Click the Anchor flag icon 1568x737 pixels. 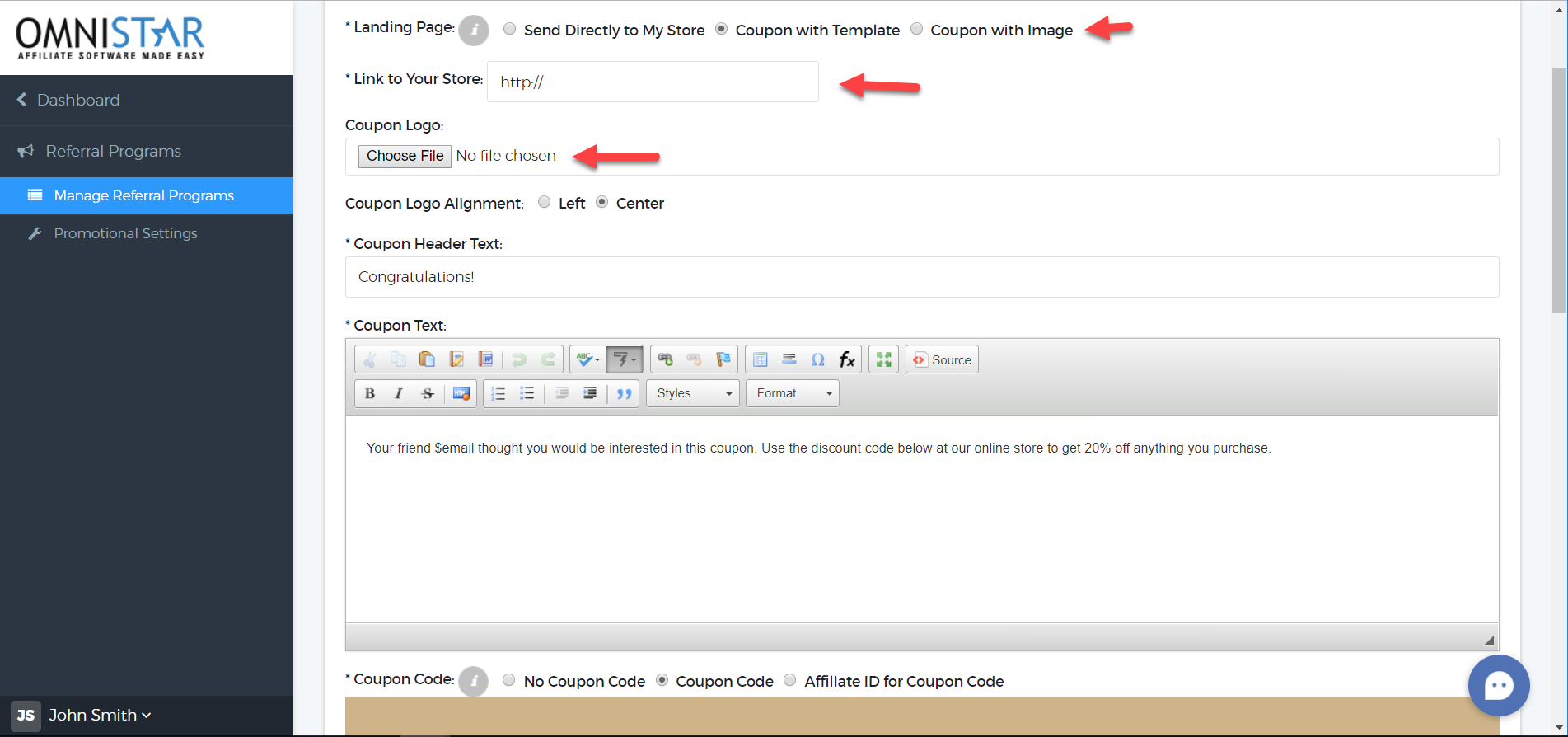pos(723,359)
